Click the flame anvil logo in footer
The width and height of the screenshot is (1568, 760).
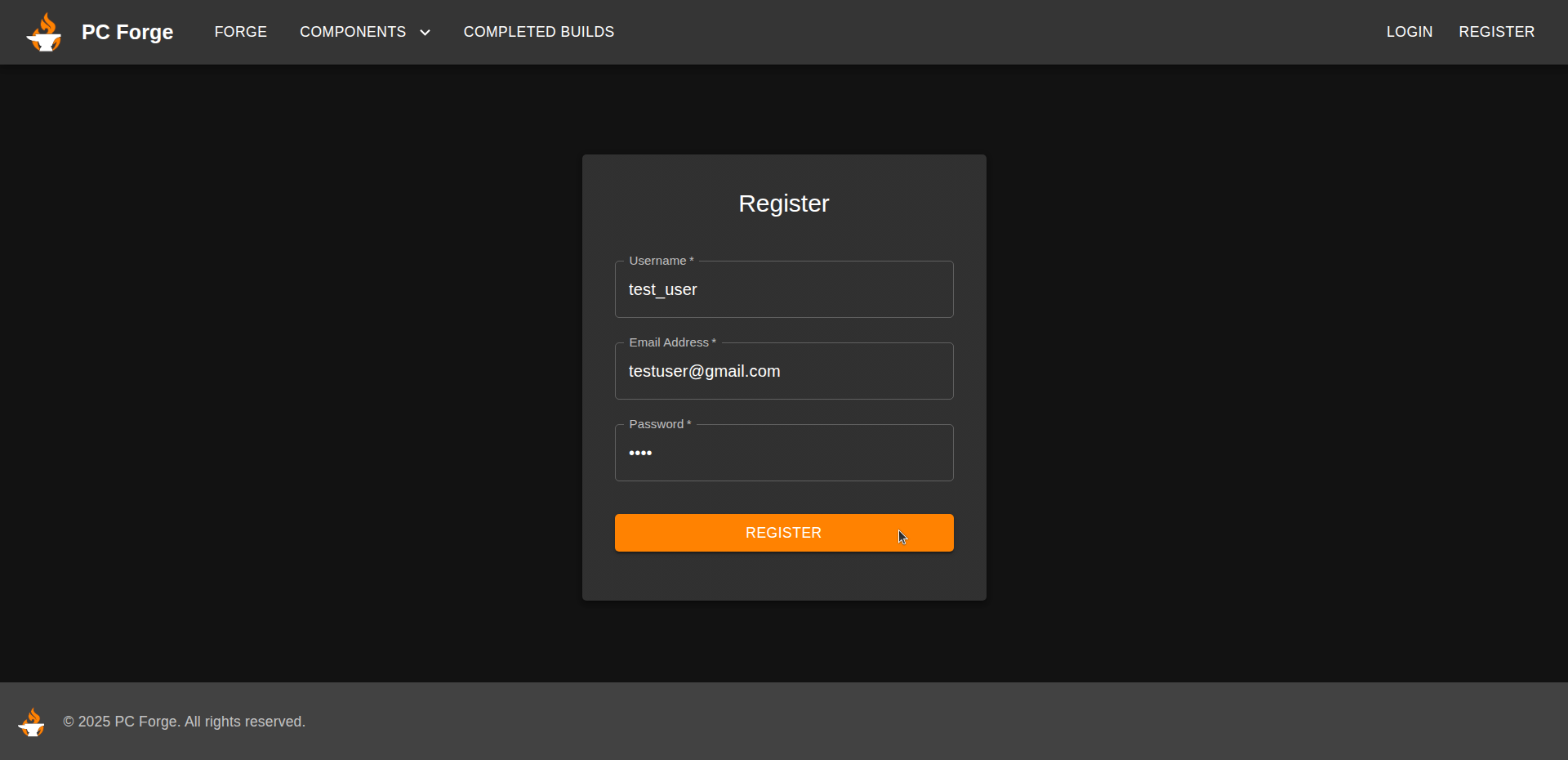(x=32, y=722)
